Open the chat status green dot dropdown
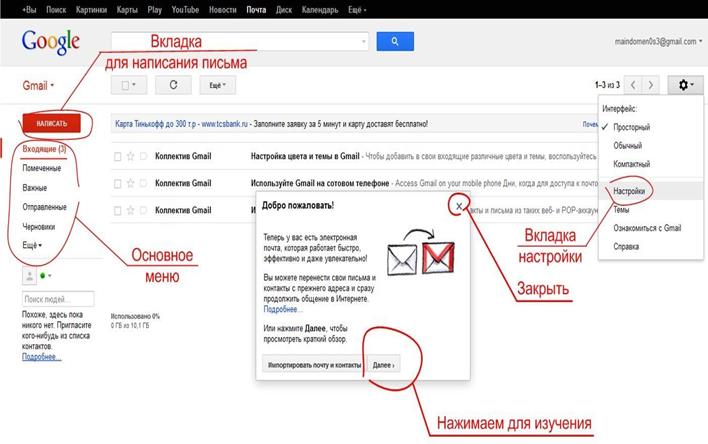 click(46, 276)
